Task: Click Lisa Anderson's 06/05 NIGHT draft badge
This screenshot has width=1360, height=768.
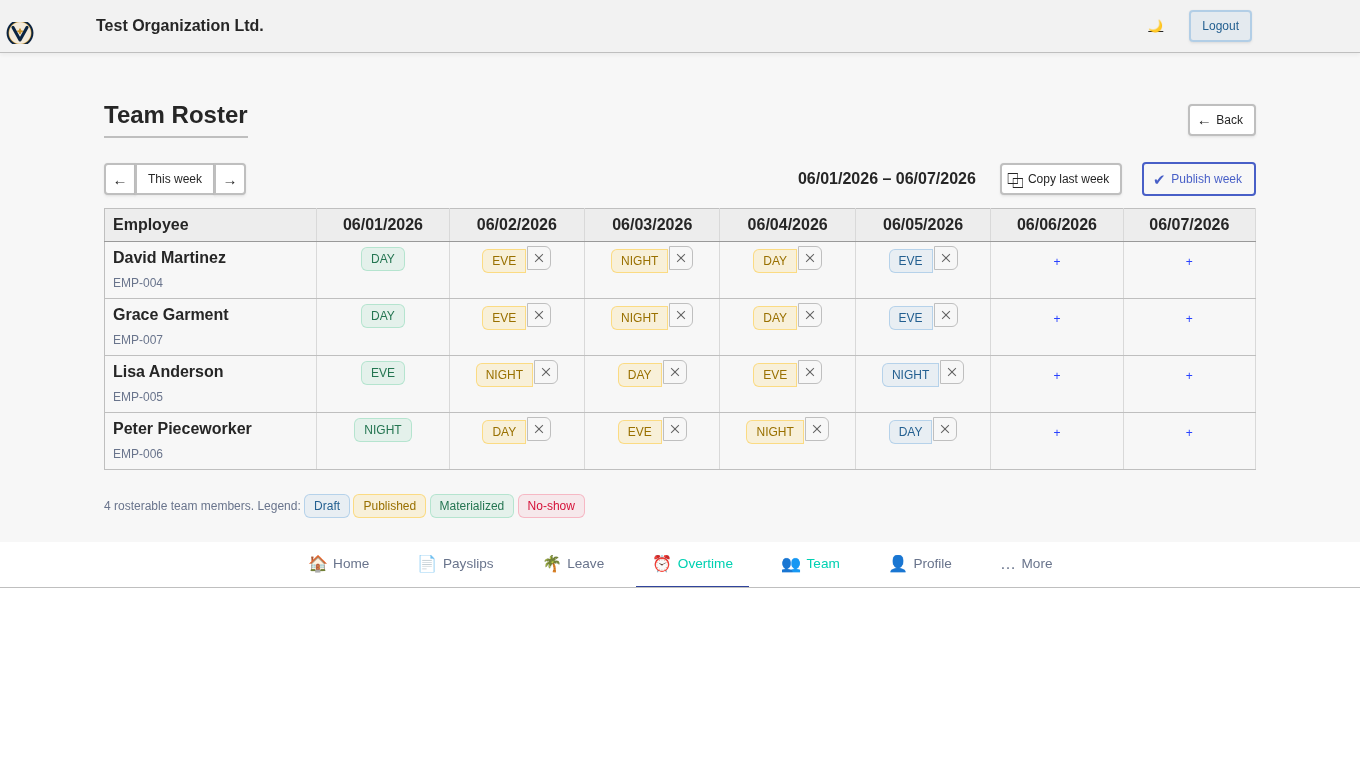Action: (910, 375)
